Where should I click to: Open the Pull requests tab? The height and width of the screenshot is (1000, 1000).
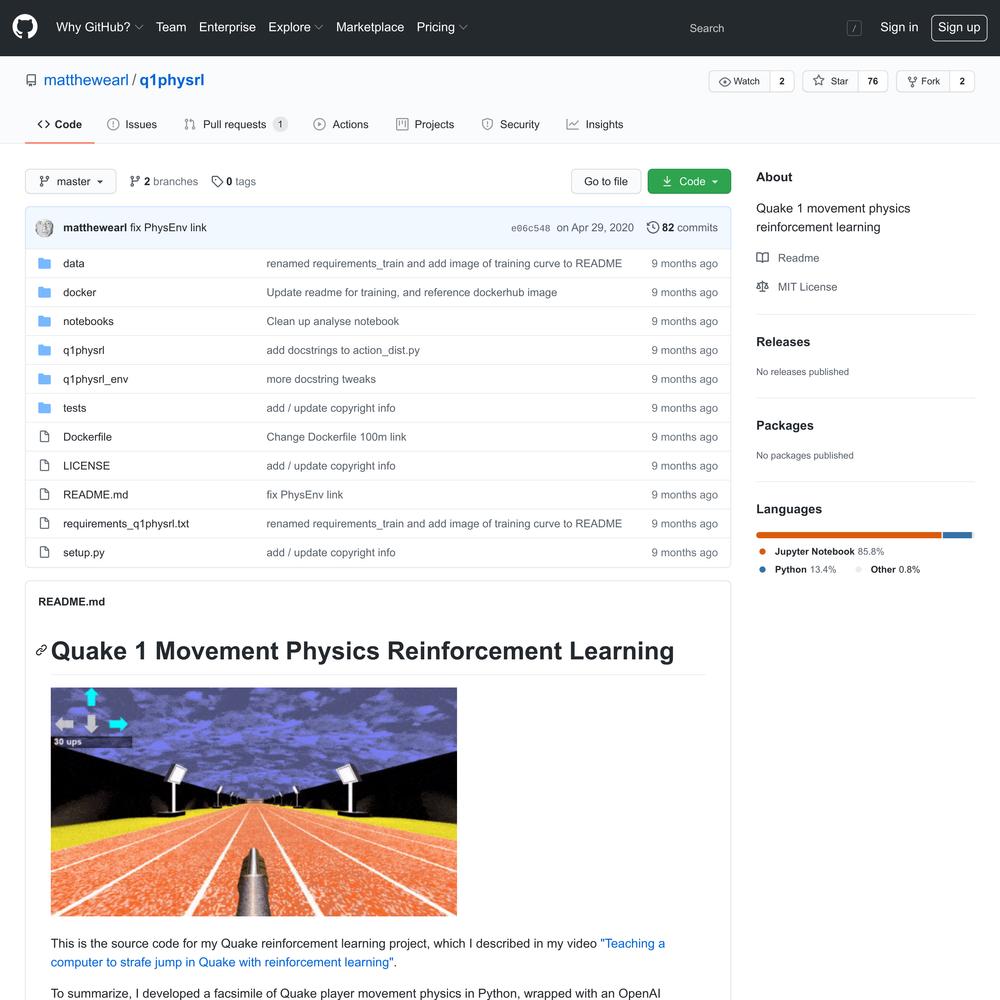click(x=235, y=124)
